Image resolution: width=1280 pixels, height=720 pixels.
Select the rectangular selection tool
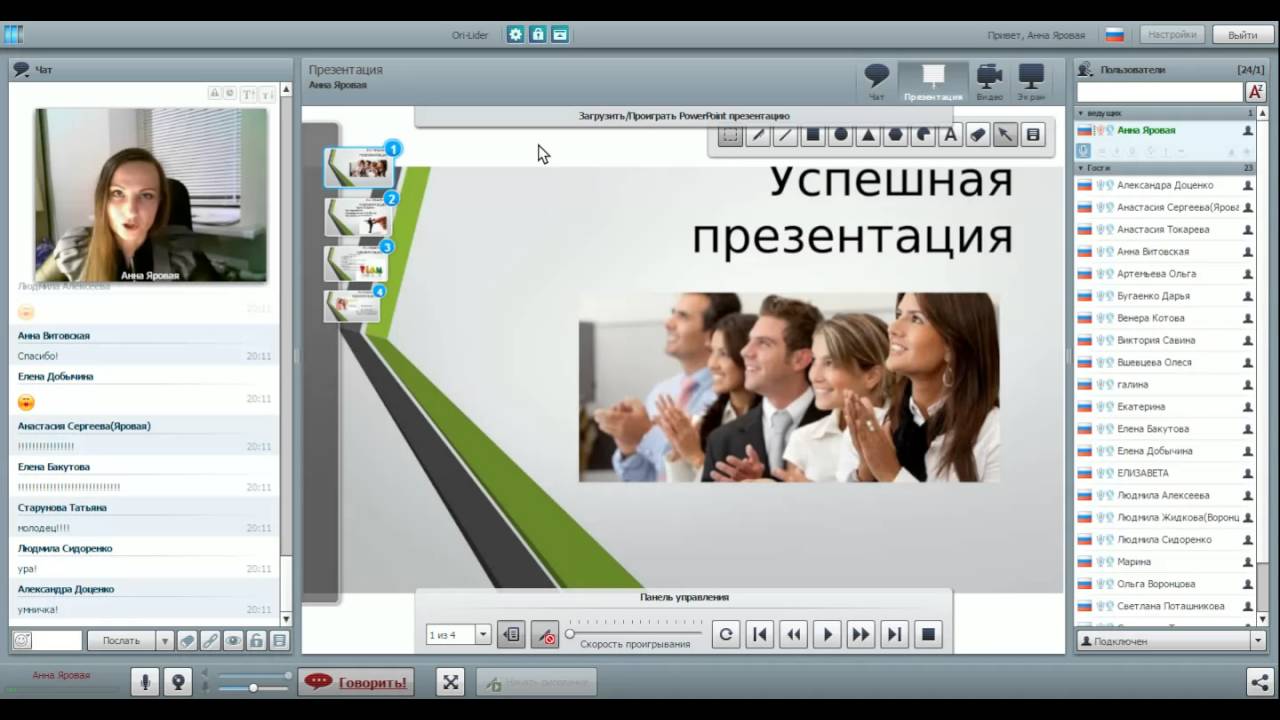click(730, 135)
